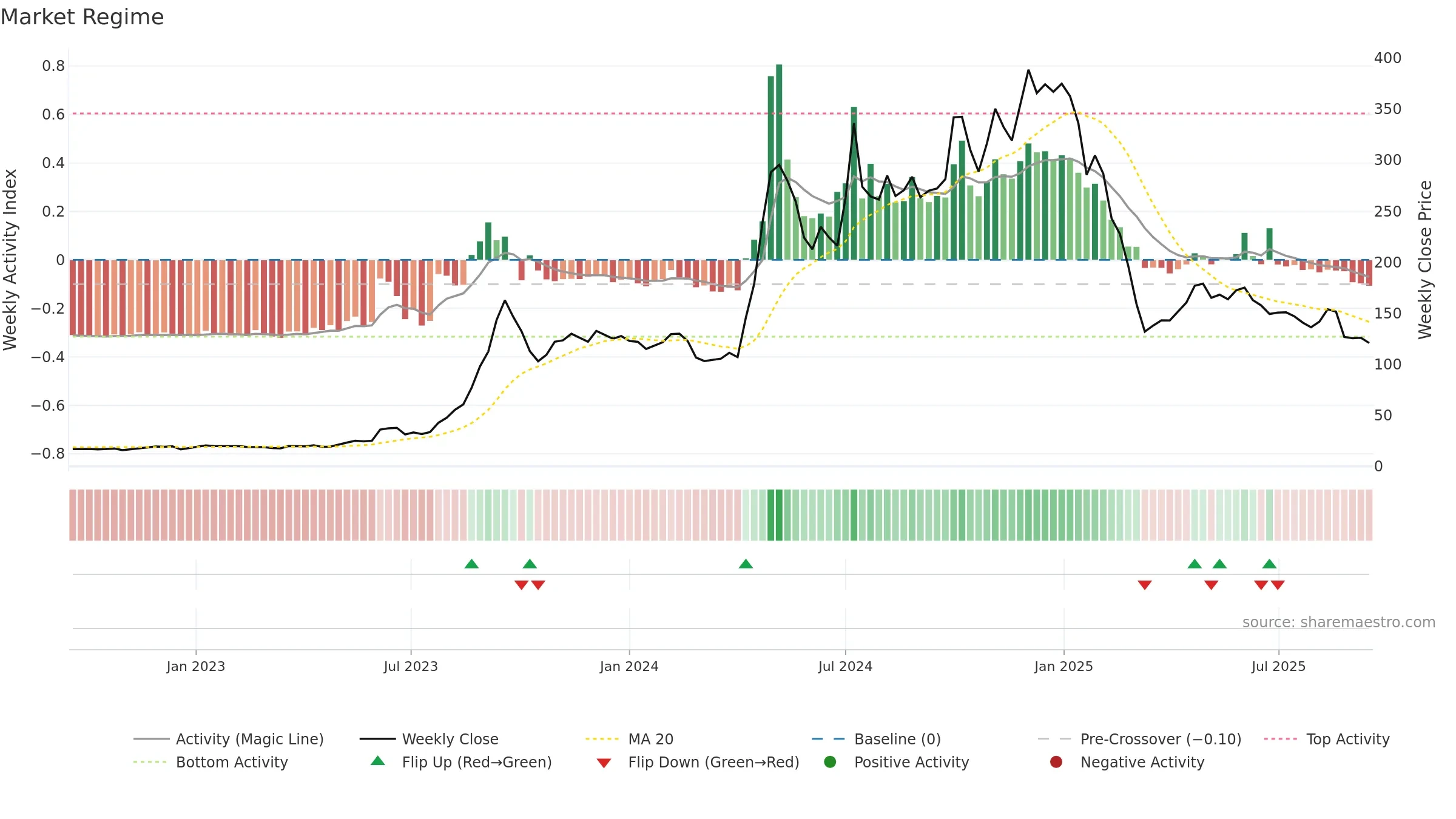1456x819 pixels.
Task: Toggle MA 20 legend entry
Action: click(629, 739)
